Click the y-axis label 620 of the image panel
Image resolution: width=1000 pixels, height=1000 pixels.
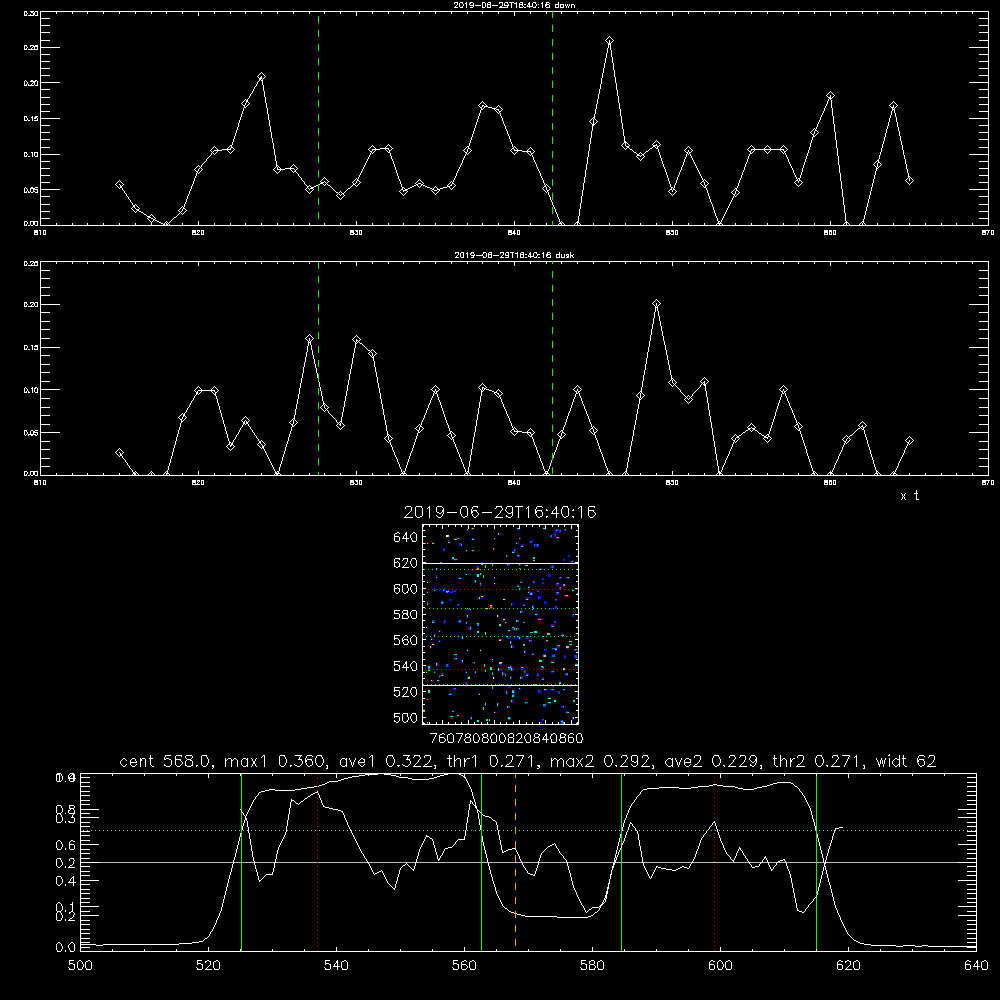(x=406, y=563)
